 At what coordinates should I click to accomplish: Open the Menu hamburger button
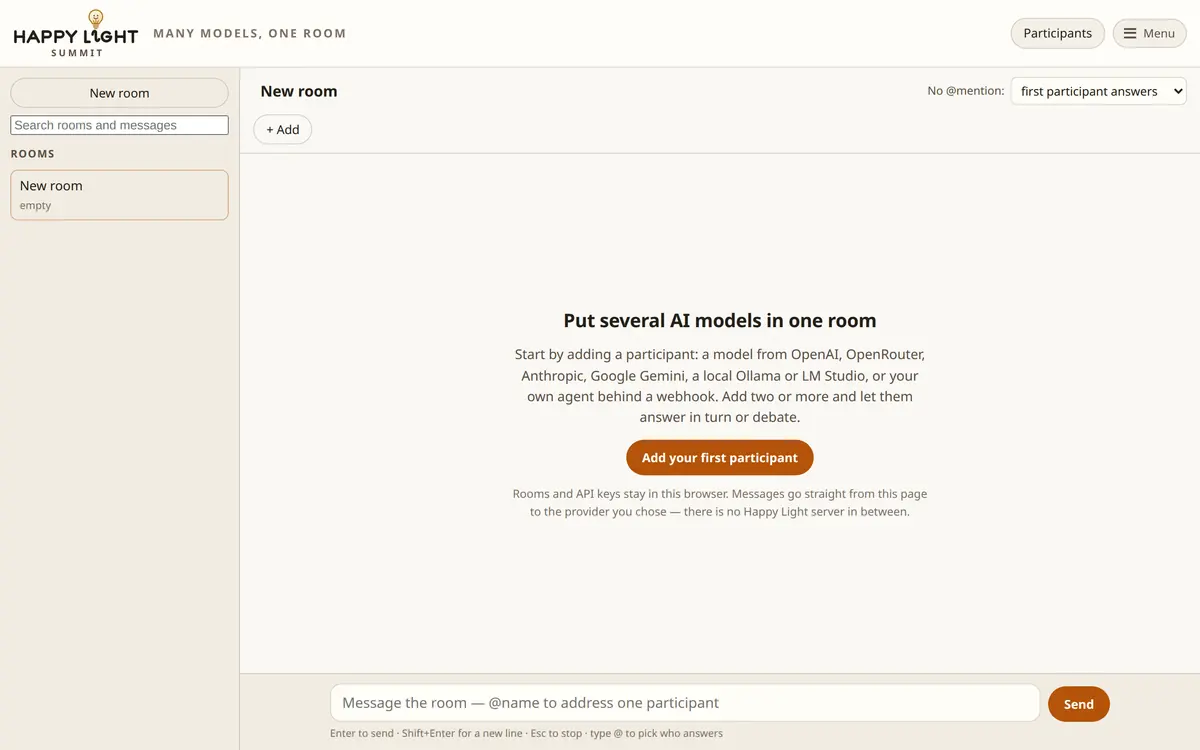1149,33
